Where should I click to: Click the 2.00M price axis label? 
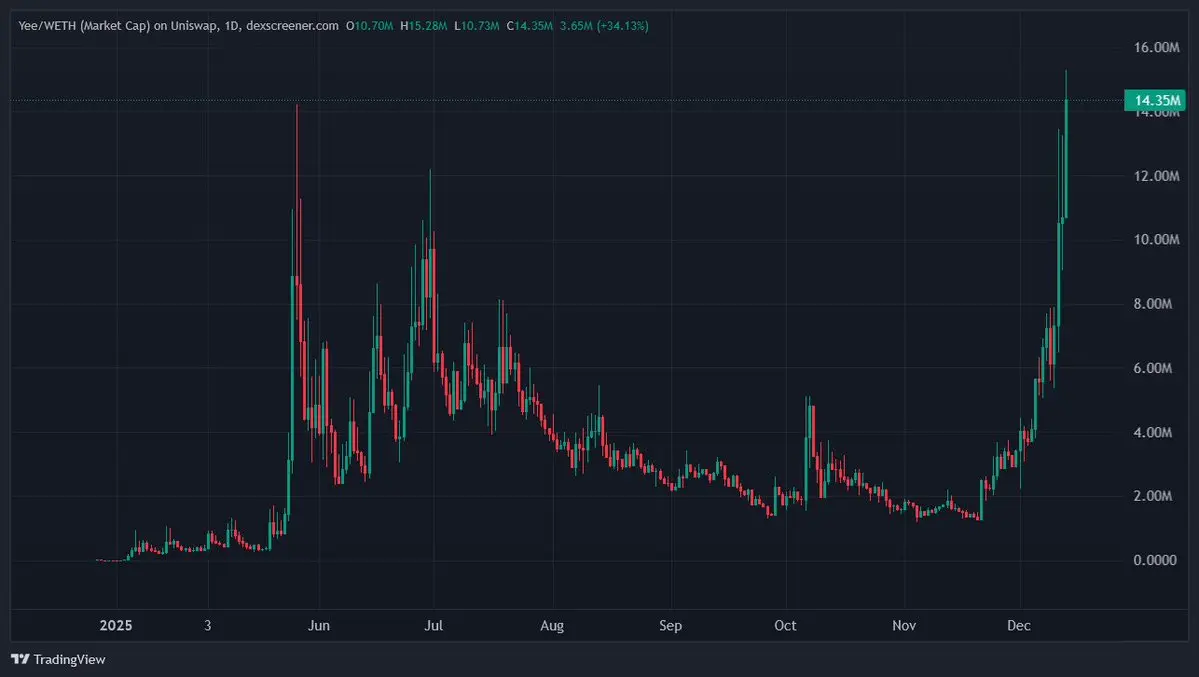pos(1152,496)
